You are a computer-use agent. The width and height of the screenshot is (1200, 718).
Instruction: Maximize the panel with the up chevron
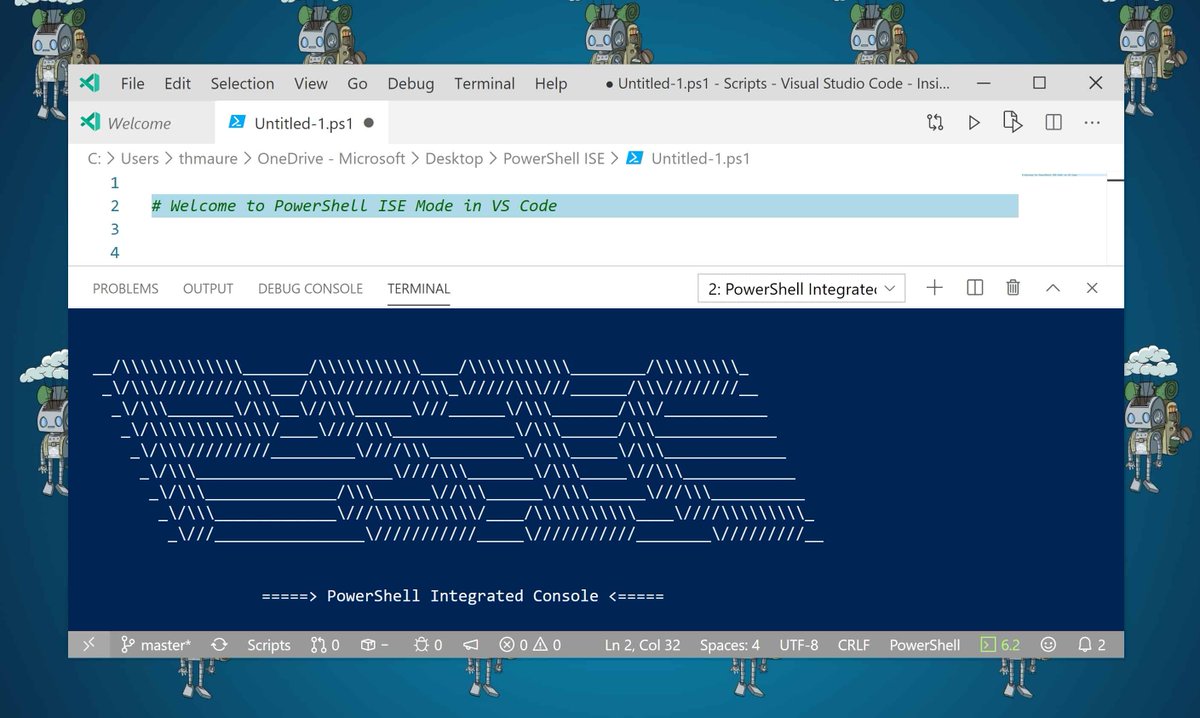1052,288
